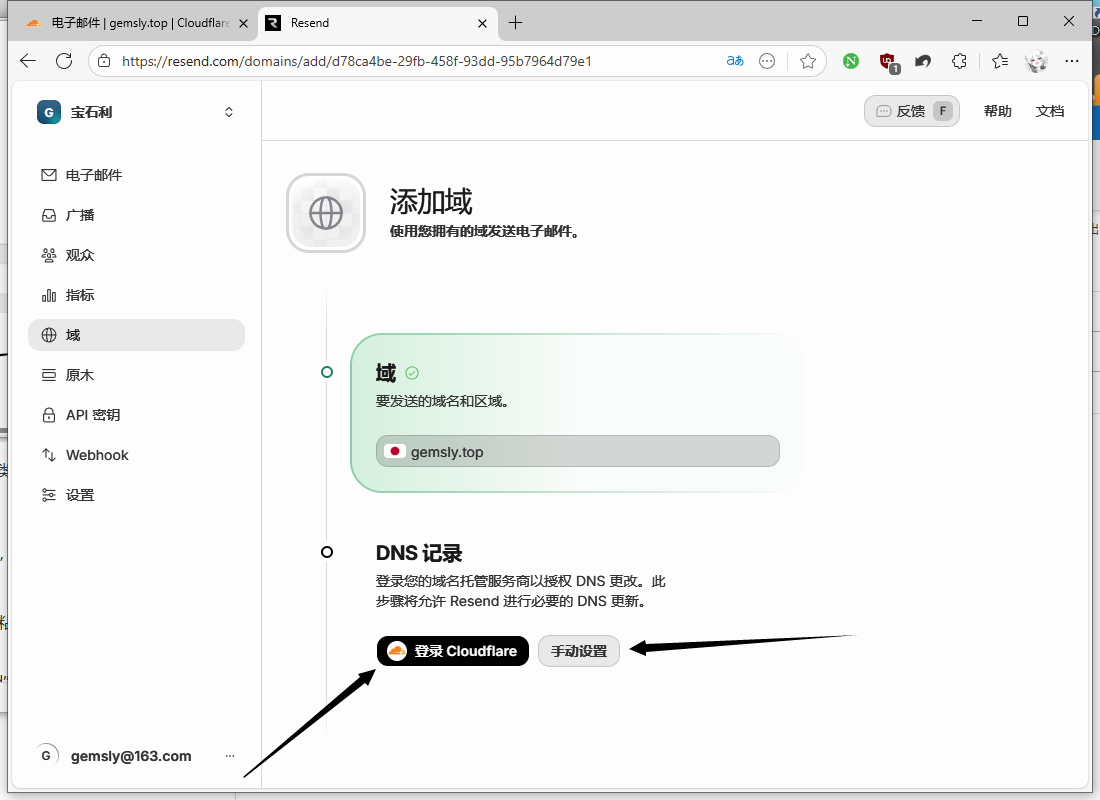
Task: Open API 密钥 keys page
Action: [93, 415]
